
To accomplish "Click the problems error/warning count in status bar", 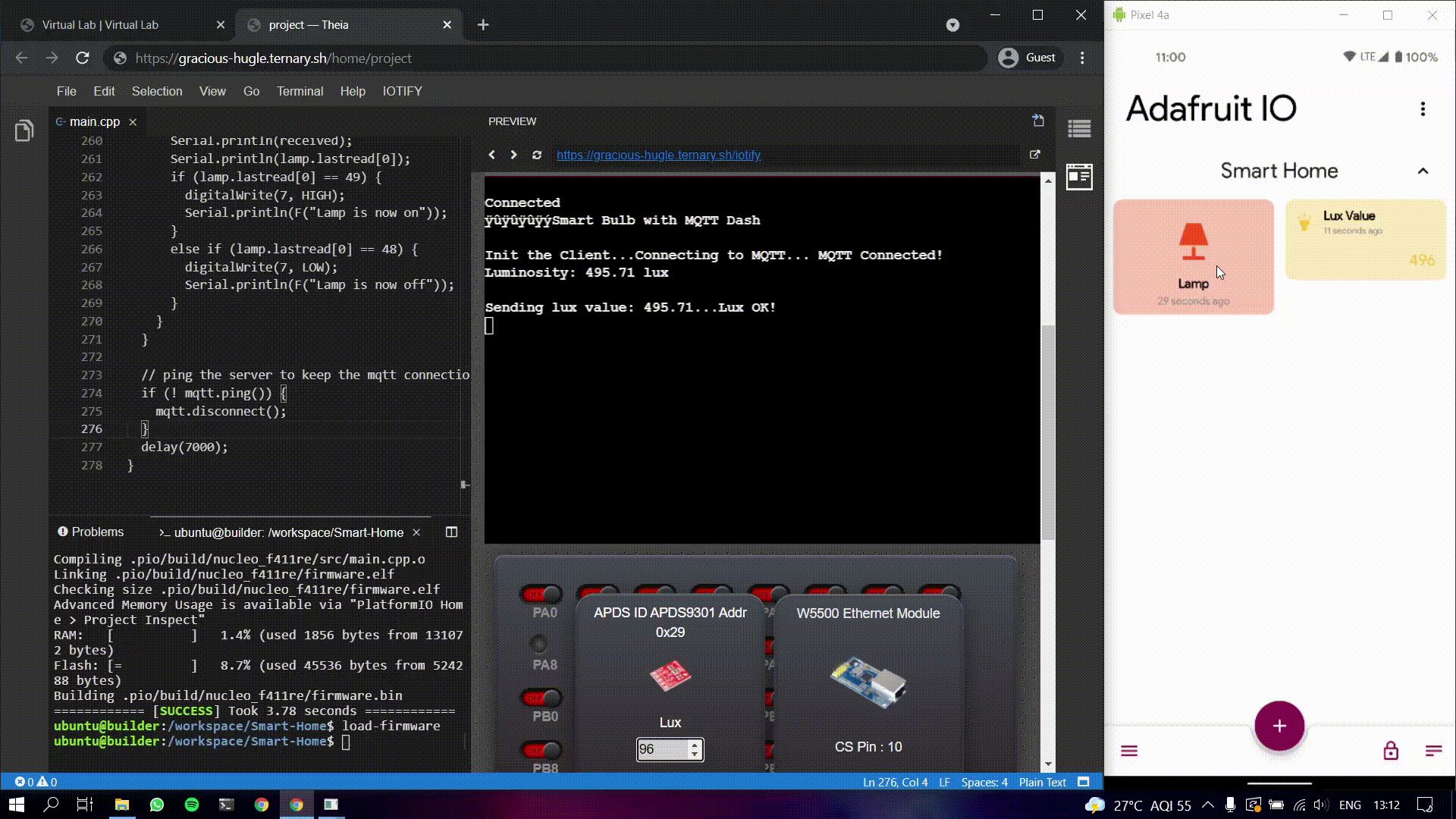I will point(36,782).
